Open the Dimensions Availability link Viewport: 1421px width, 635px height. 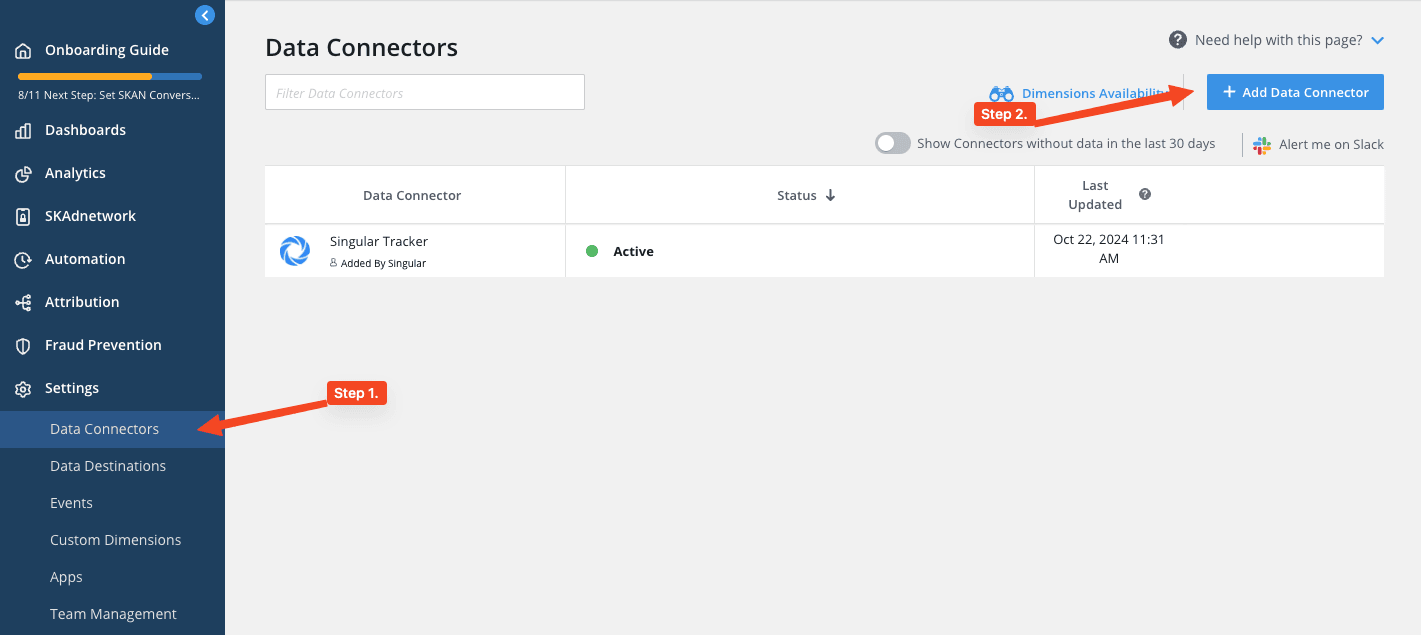[1080, 93]
